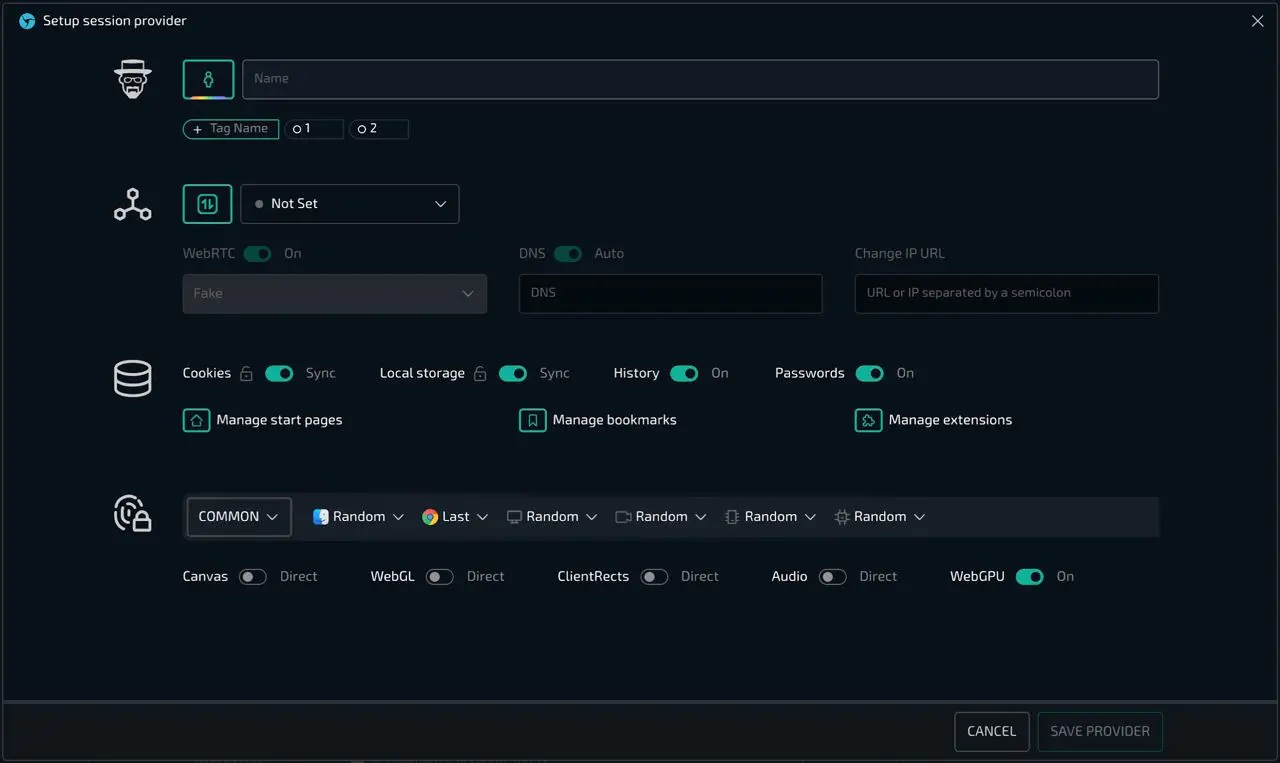Open the Not Set proxy dropdown
Screen dimensions: 1280x763
click(x=349, y=203)
